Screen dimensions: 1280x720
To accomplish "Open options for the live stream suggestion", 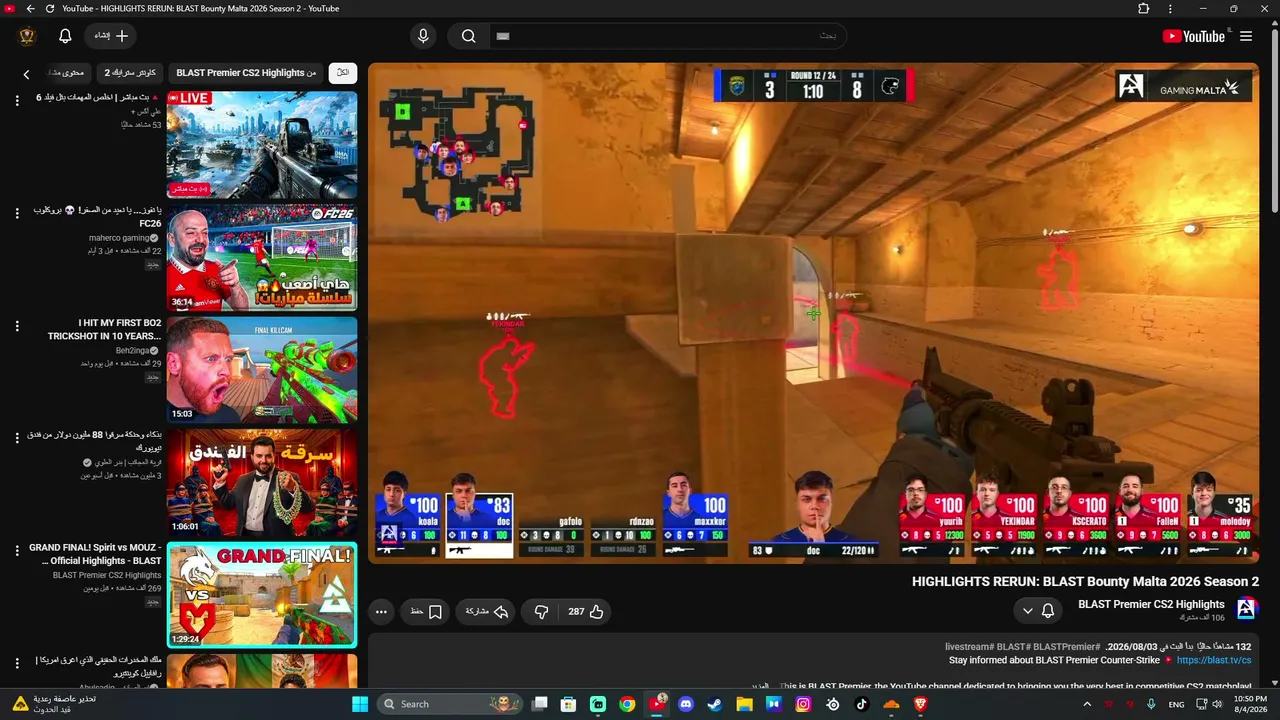I will tap(17, 100).
